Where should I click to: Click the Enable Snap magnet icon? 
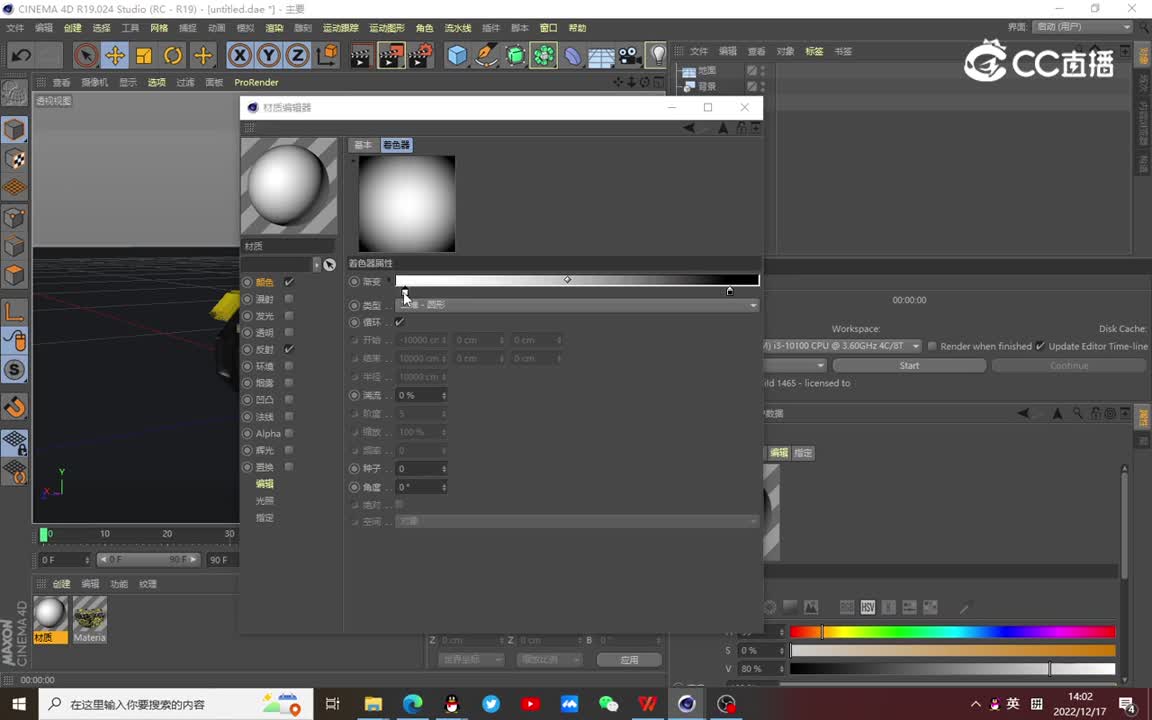pos(15,406)
